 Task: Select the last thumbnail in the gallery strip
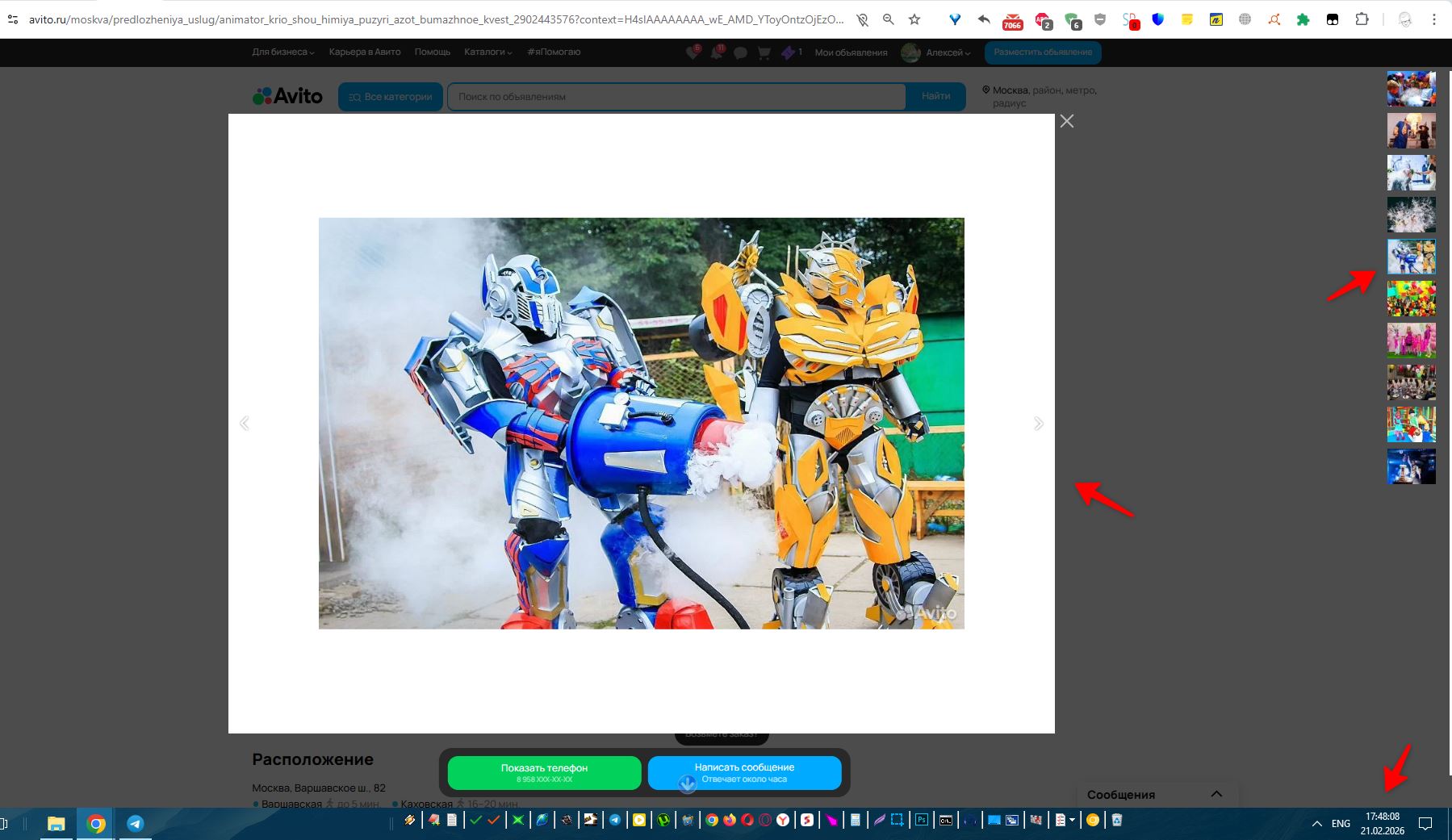tap(1411, 466)
